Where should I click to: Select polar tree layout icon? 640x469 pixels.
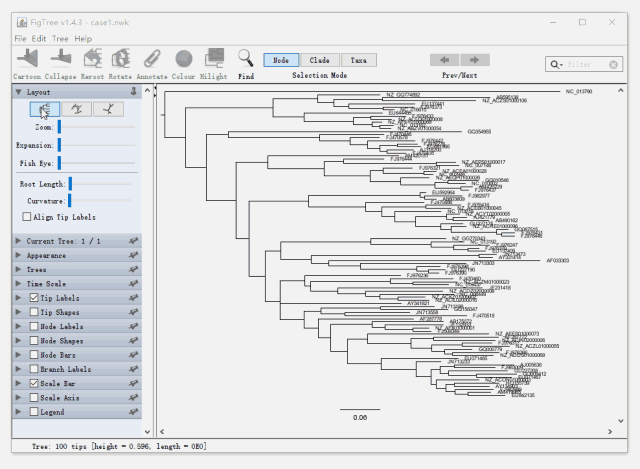(76, 109)
